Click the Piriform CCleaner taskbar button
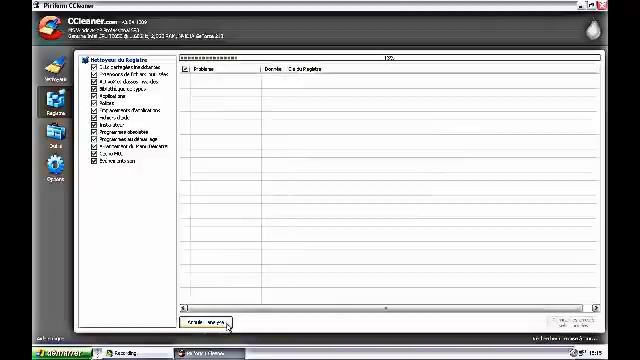The height and width of the screenshot is (360, 640). [210, 353]
